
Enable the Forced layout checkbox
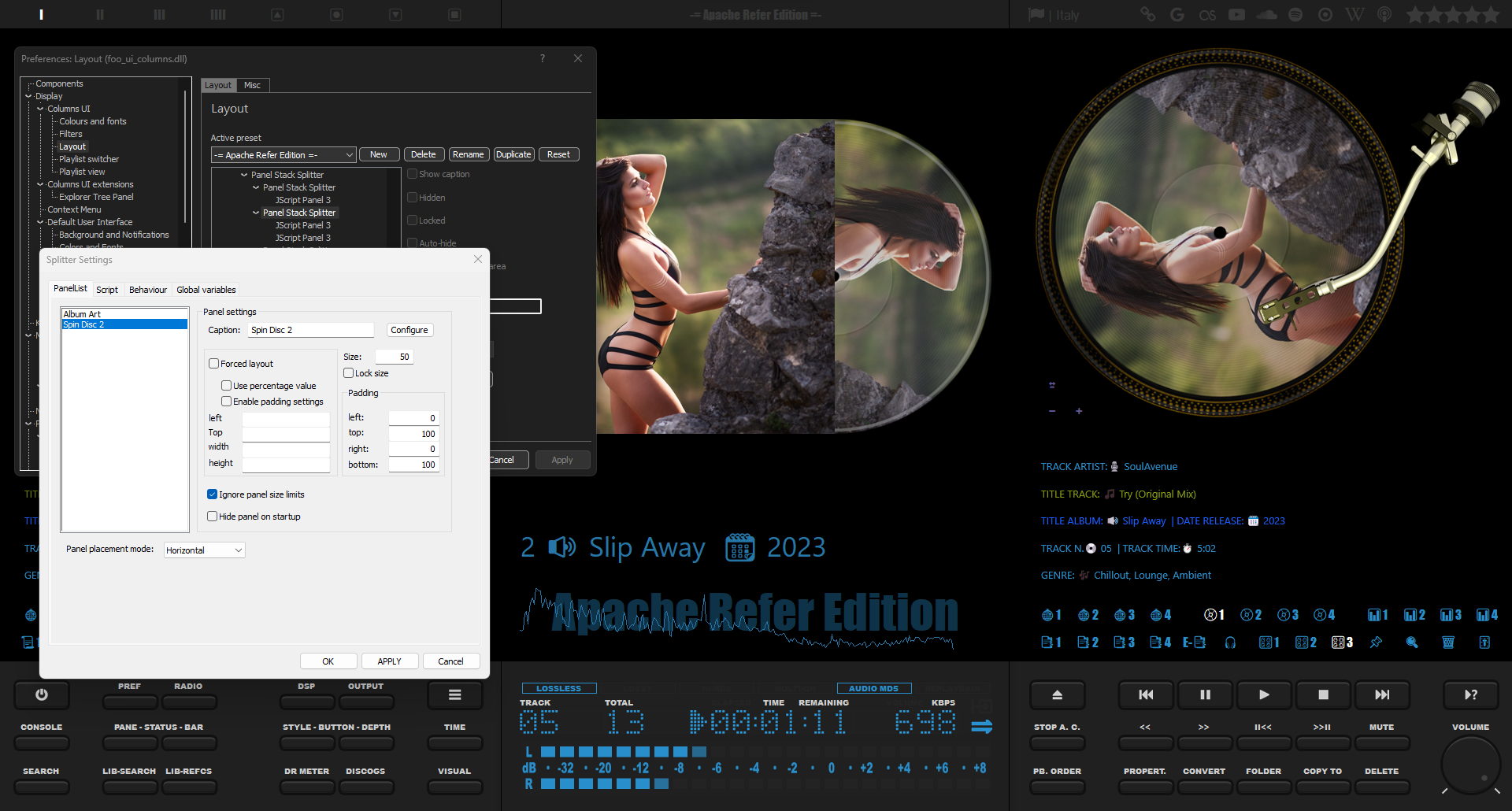tap(213, 364)
